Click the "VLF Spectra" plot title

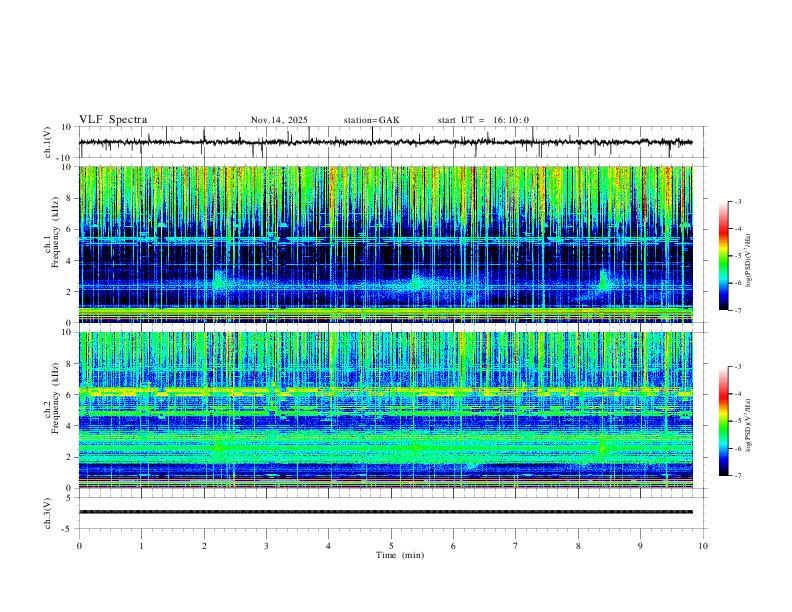point(113,120)
